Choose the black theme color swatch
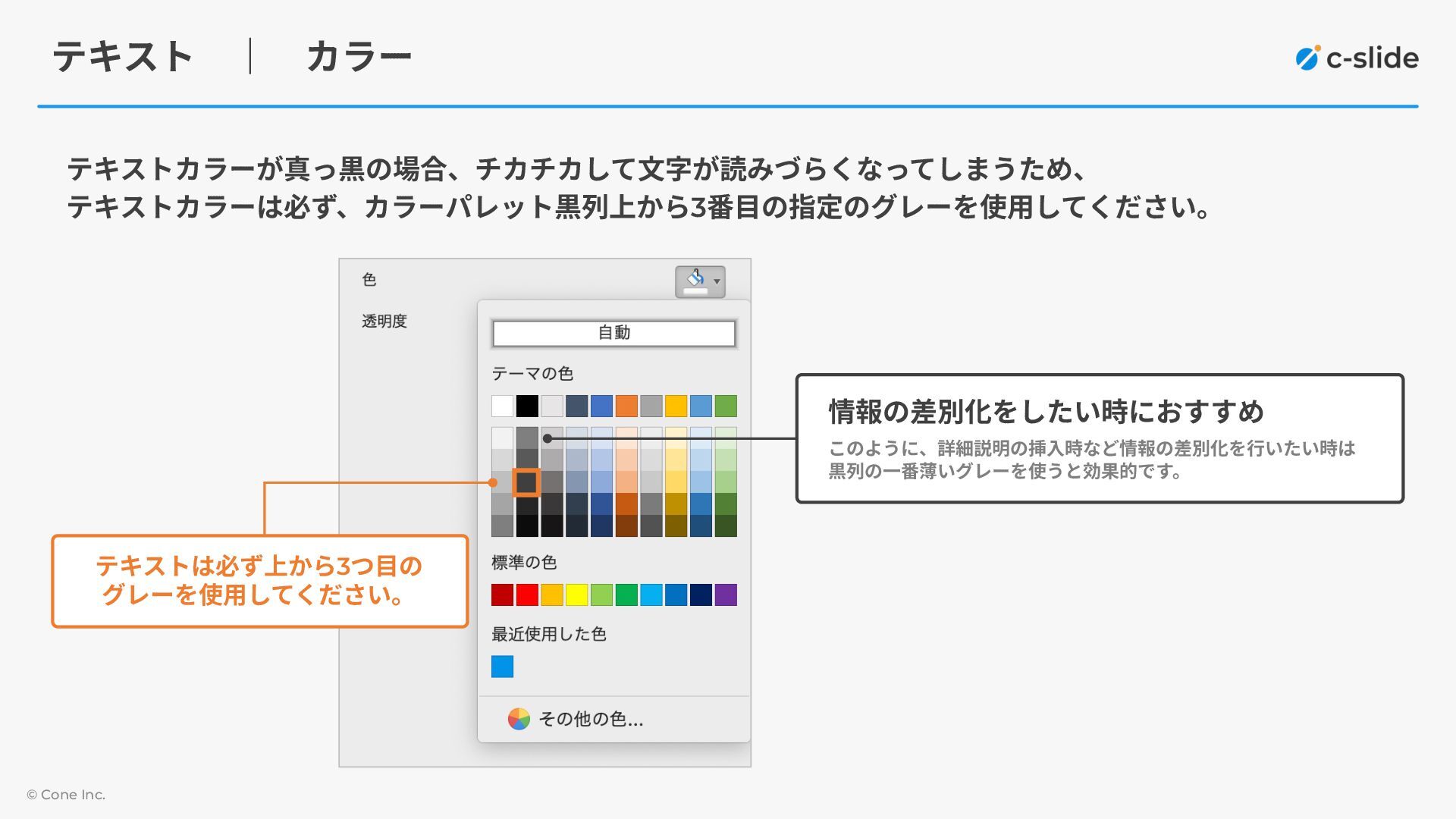This screenshot has height=819, width=1456. click(527, 406)
